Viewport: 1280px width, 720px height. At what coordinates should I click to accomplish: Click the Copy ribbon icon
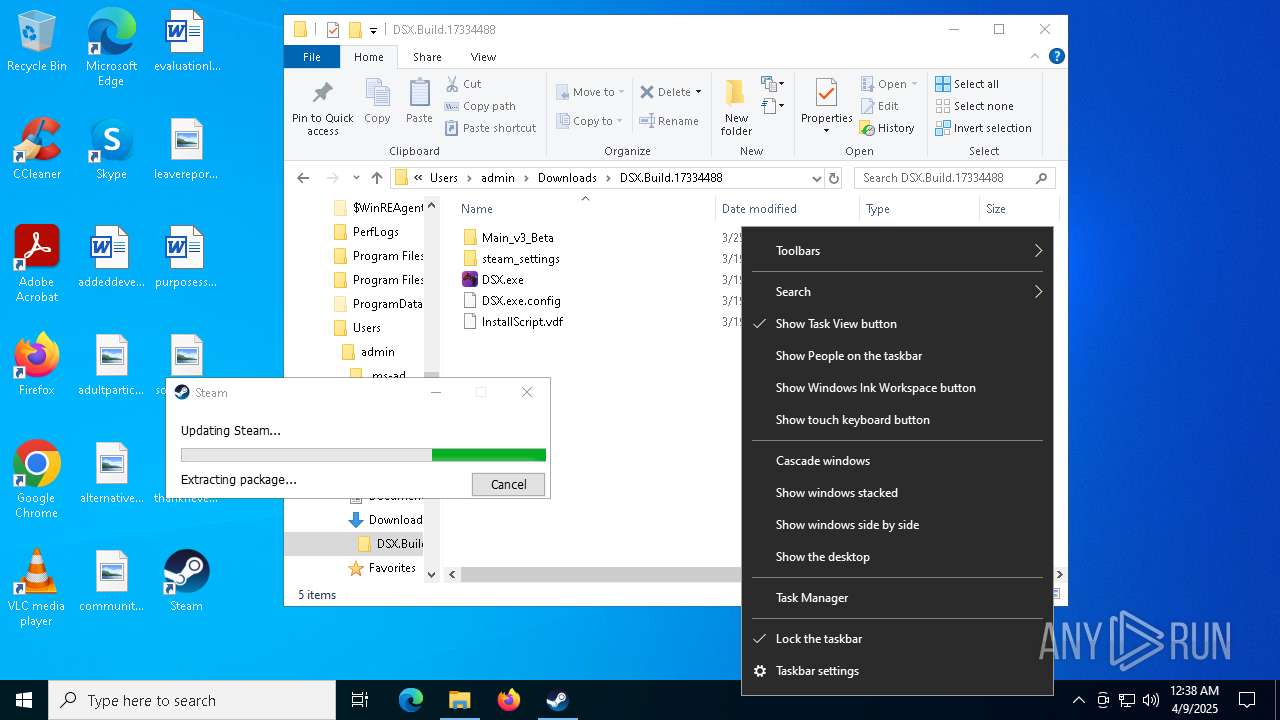[x=377, y=101]
